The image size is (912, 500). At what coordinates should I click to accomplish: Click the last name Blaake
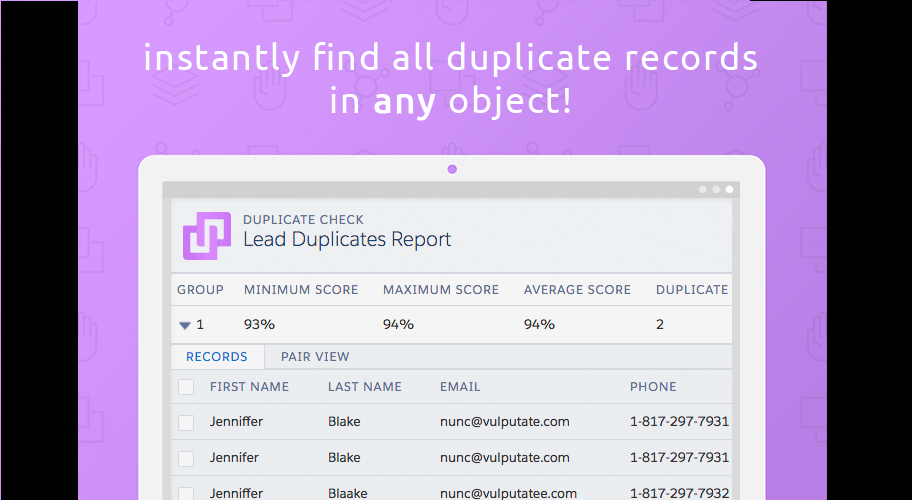[x=348, y=494]
